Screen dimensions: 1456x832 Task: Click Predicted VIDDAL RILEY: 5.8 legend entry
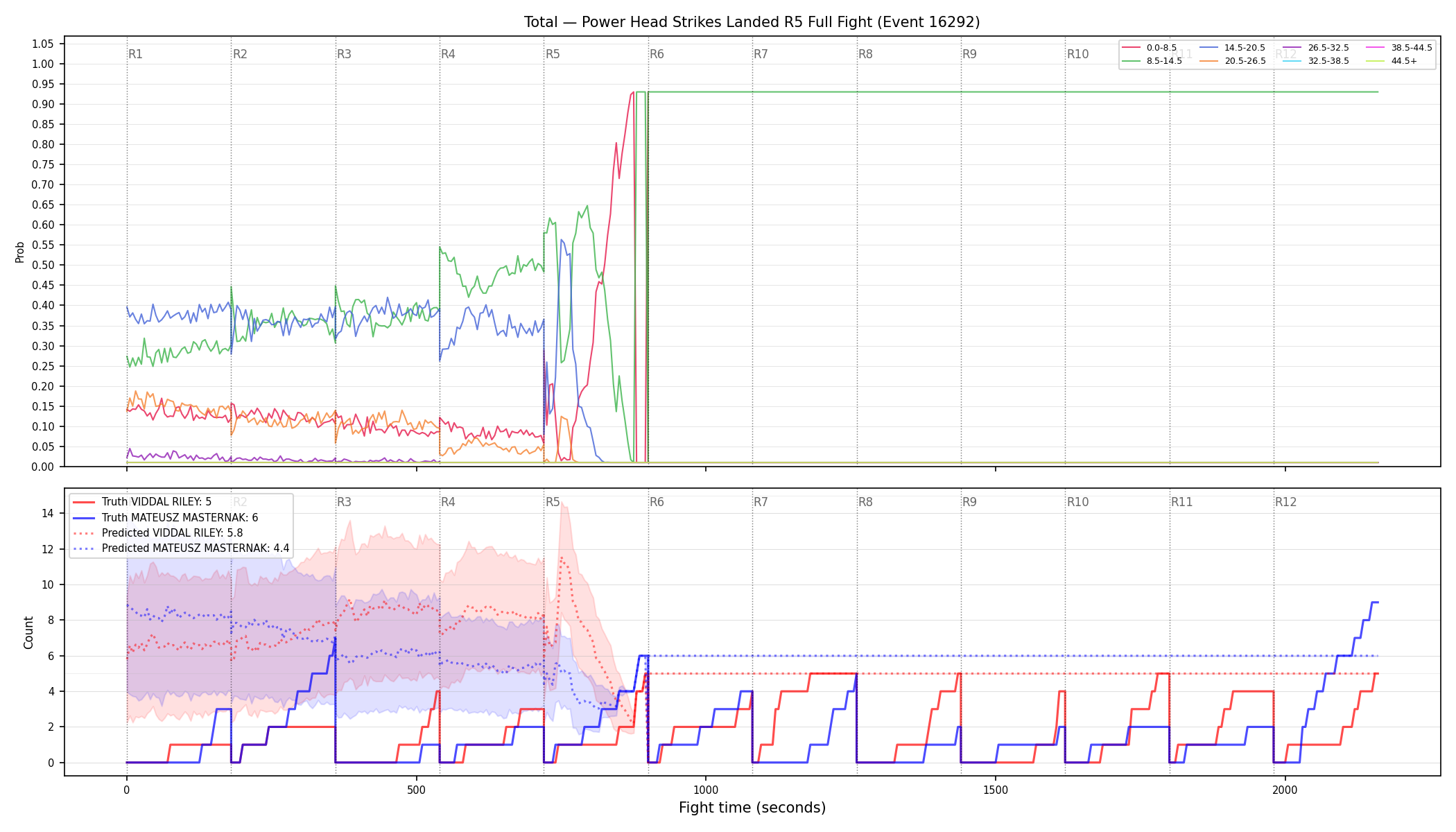158,533
